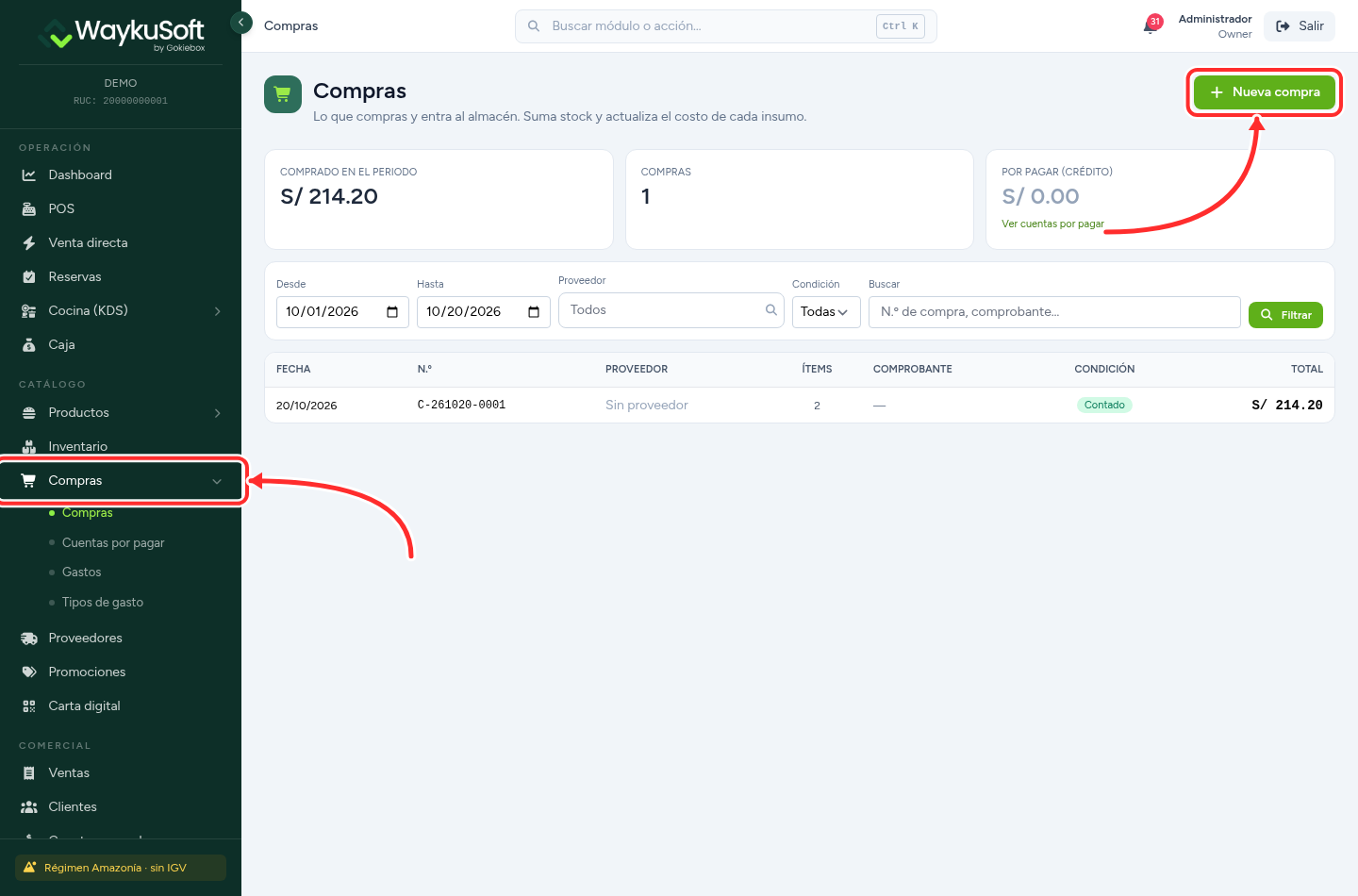
Task: Open Gastos submenu item
Action: 81,572
